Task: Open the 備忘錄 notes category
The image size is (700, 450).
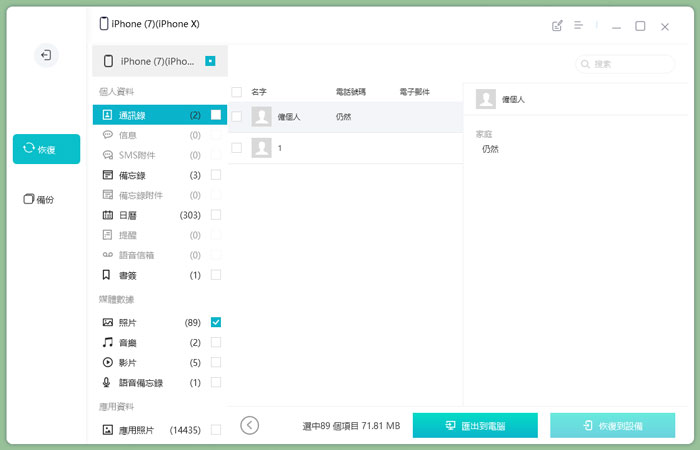Action: [x=160, y=175]
